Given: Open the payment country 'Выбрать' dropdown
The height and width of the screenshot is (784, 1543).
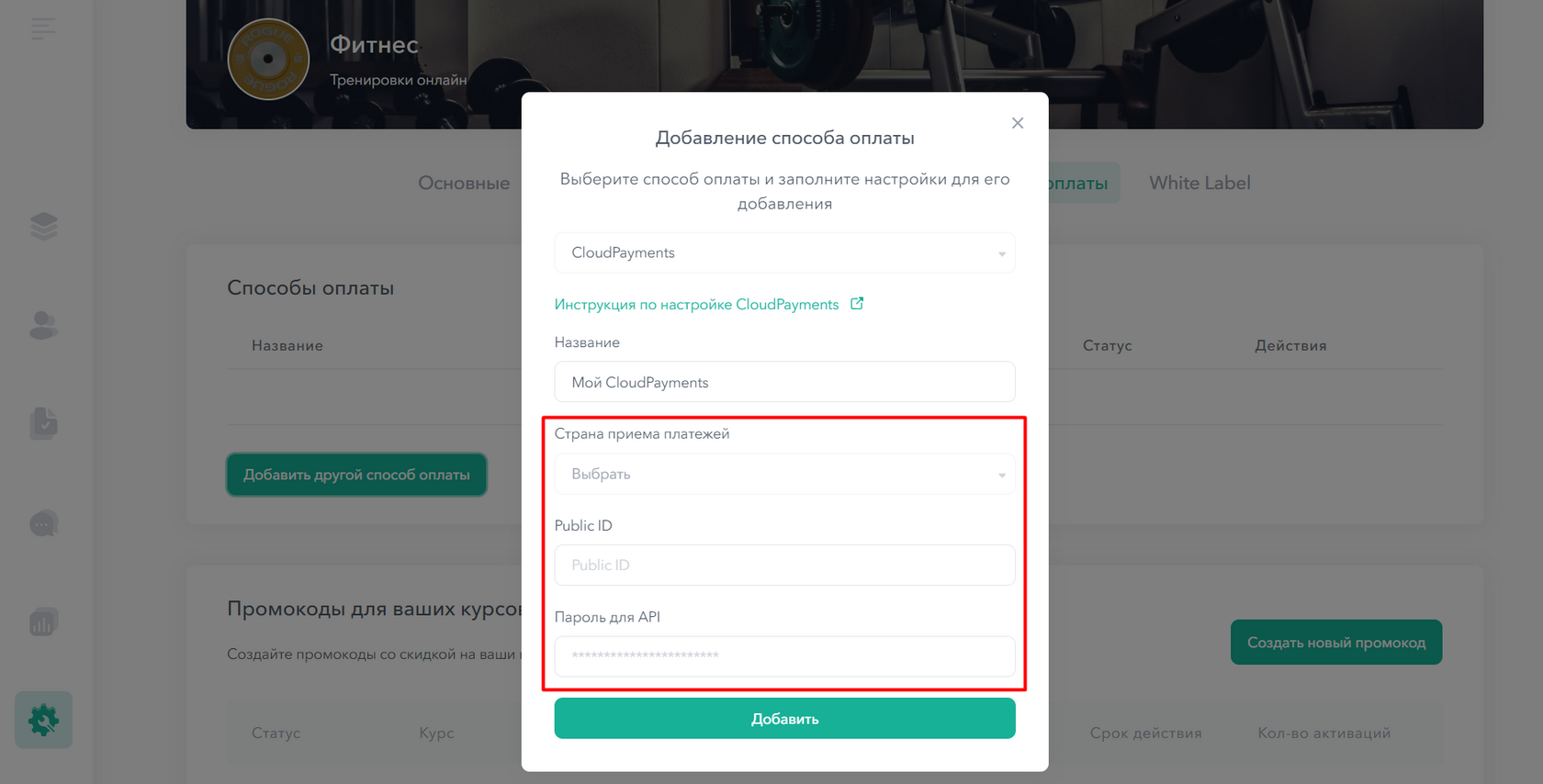Looking at the screenshot, I should [x=784, y=474].
